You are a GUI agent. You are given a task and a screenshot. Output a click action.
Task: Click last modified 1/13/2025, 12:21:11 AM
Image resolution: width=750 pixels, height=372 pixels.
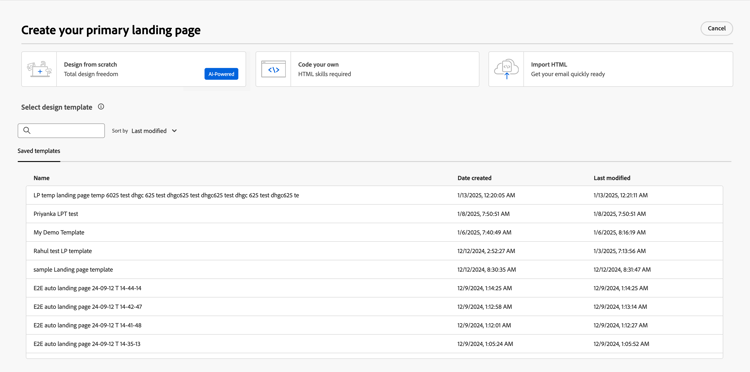[x=620, y=195]
